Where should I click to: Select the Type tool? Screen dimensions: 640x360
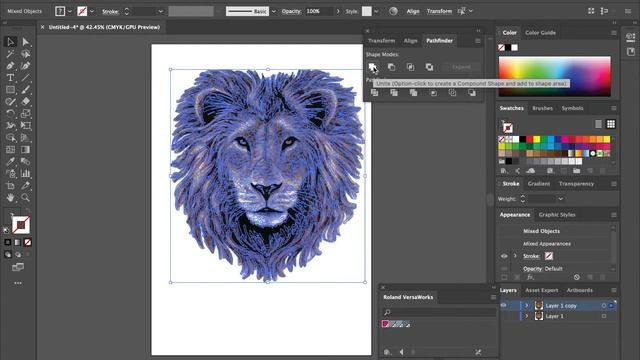[x=10, y=78]
